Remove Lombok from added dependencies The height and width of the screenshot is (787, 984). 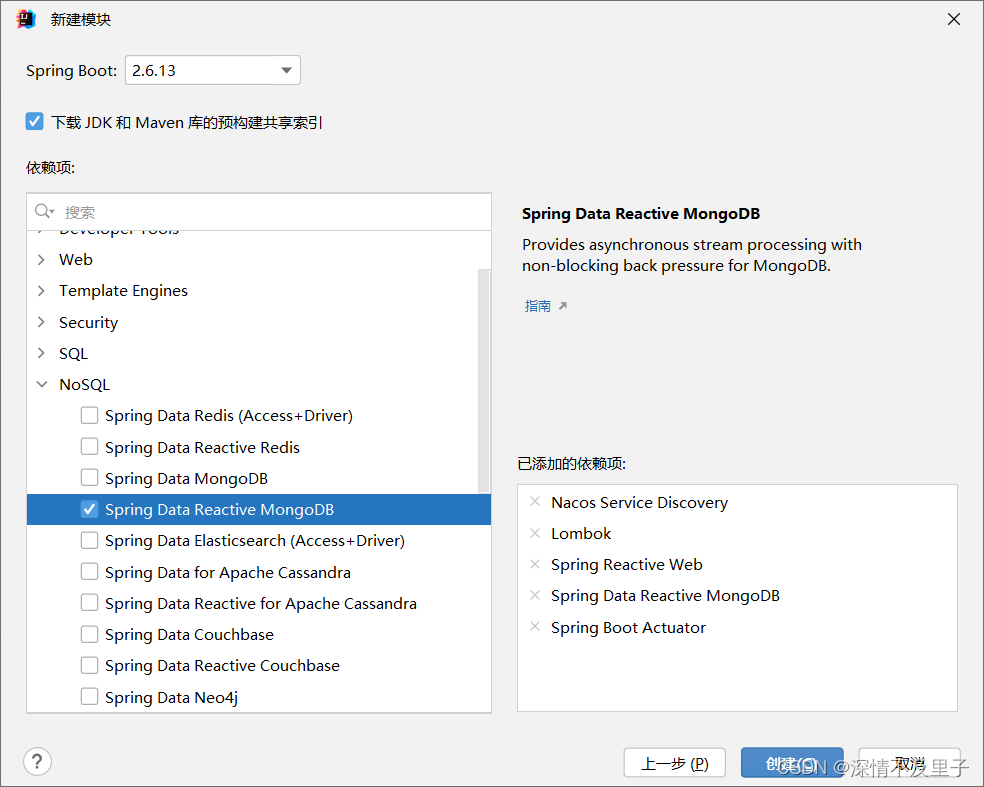(535, 533)
